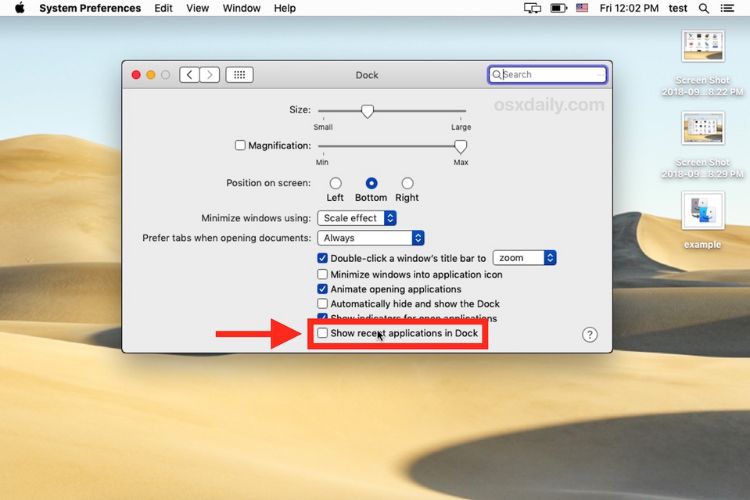Click the Fri 12:02 PM clock

629,8
